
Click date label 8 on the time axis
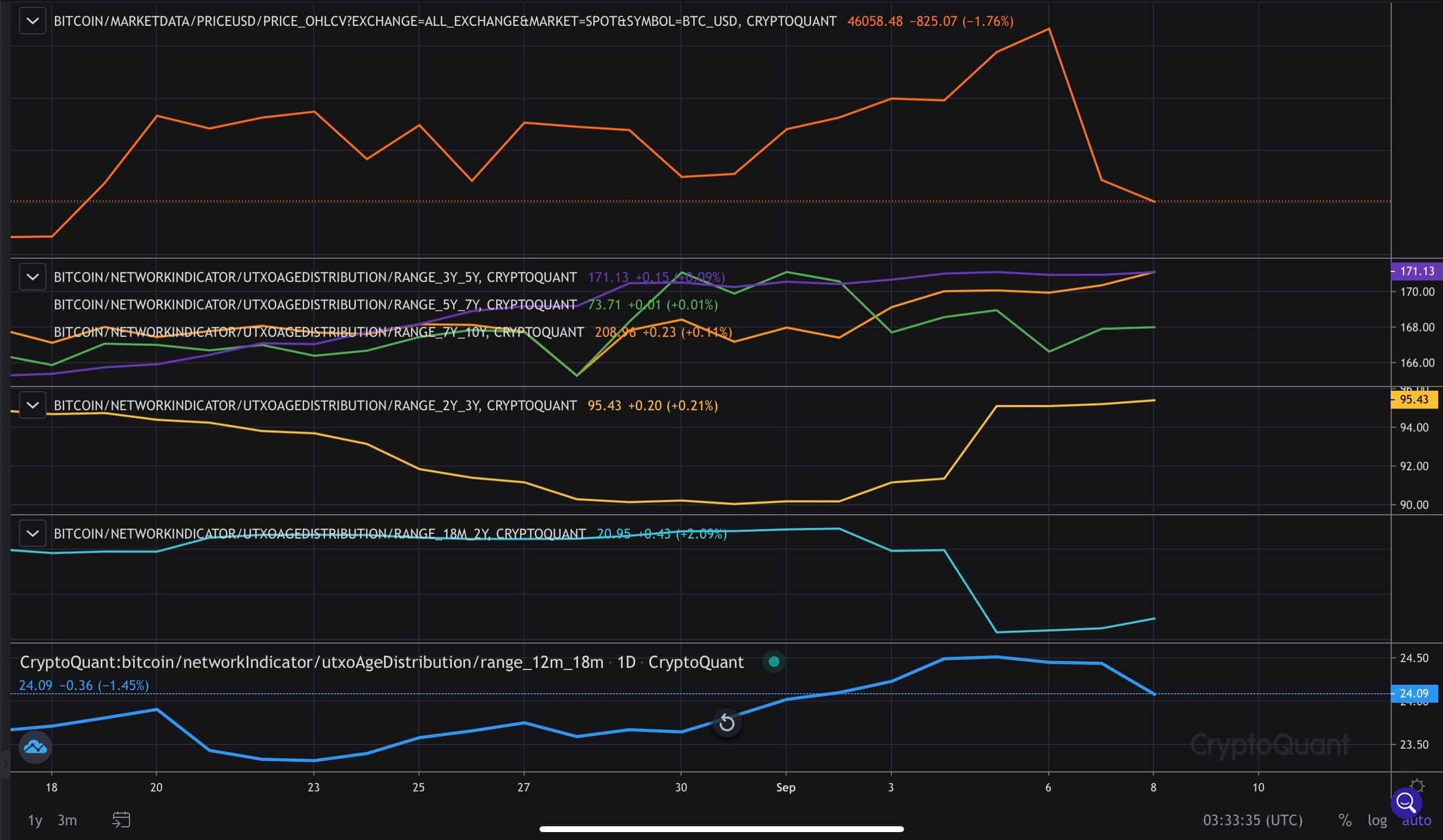[x=1153, y=788]
